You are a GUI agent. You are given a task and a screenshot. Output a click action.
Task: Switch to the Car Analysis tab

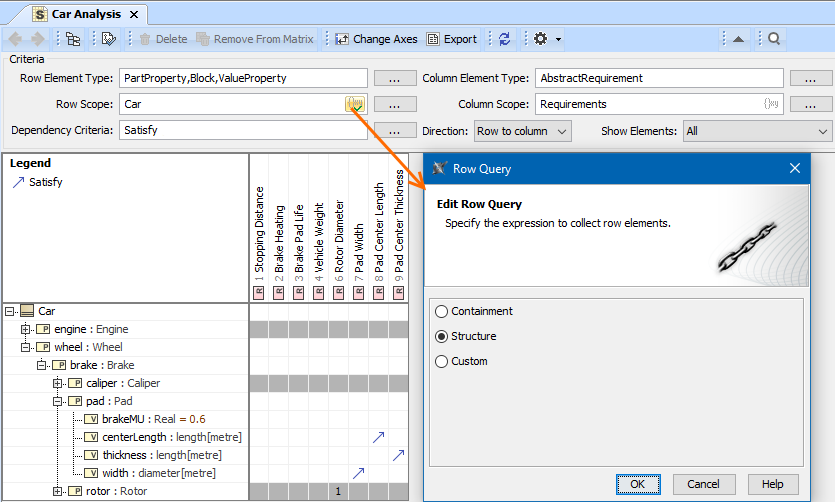88,14
